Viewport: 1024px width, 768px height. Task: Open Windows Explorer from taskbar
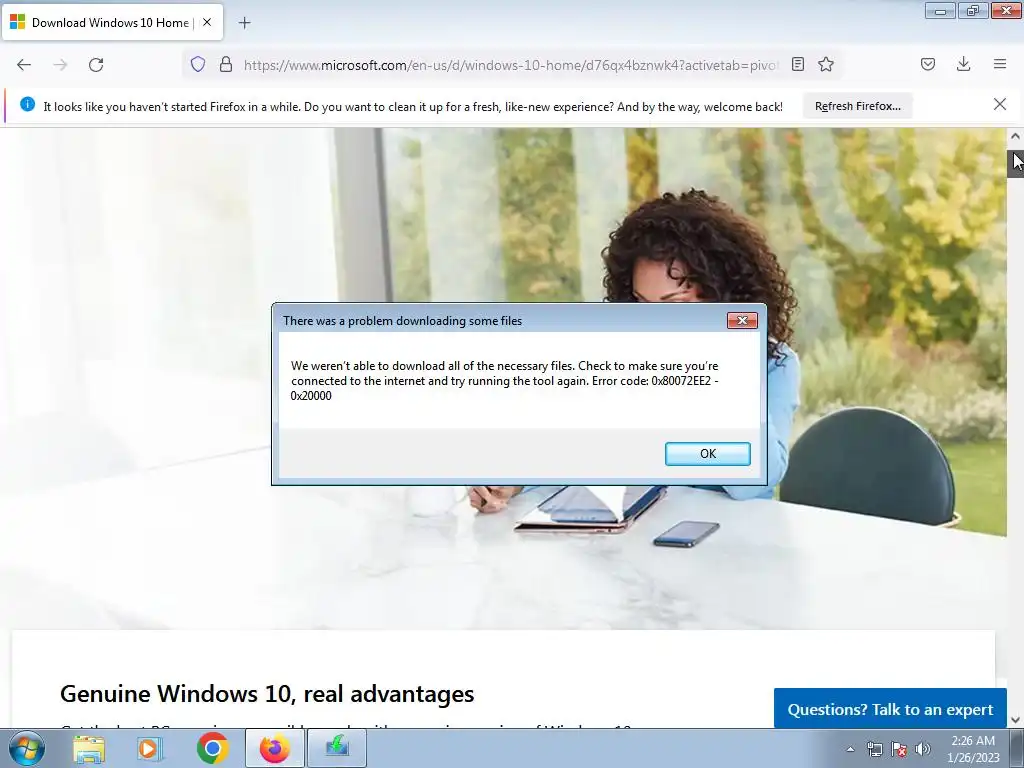tap(89, 748)
